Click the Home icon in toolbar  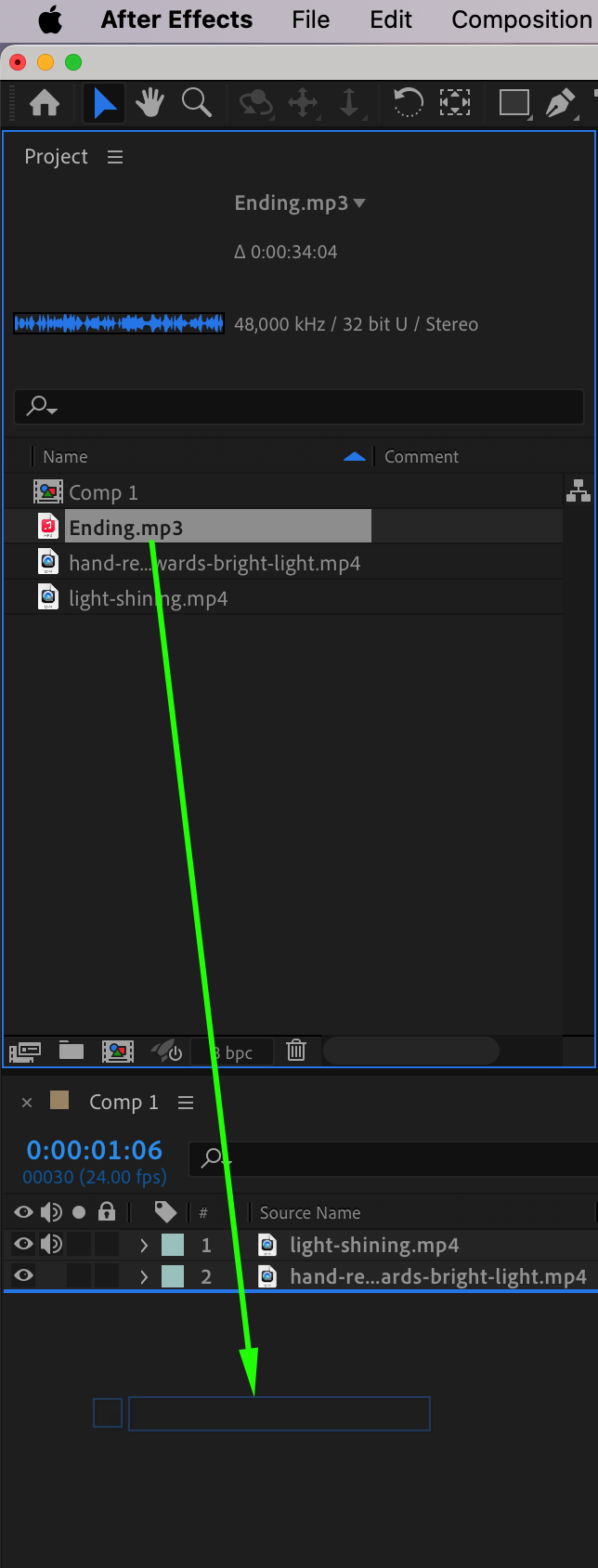pos(45,103)
